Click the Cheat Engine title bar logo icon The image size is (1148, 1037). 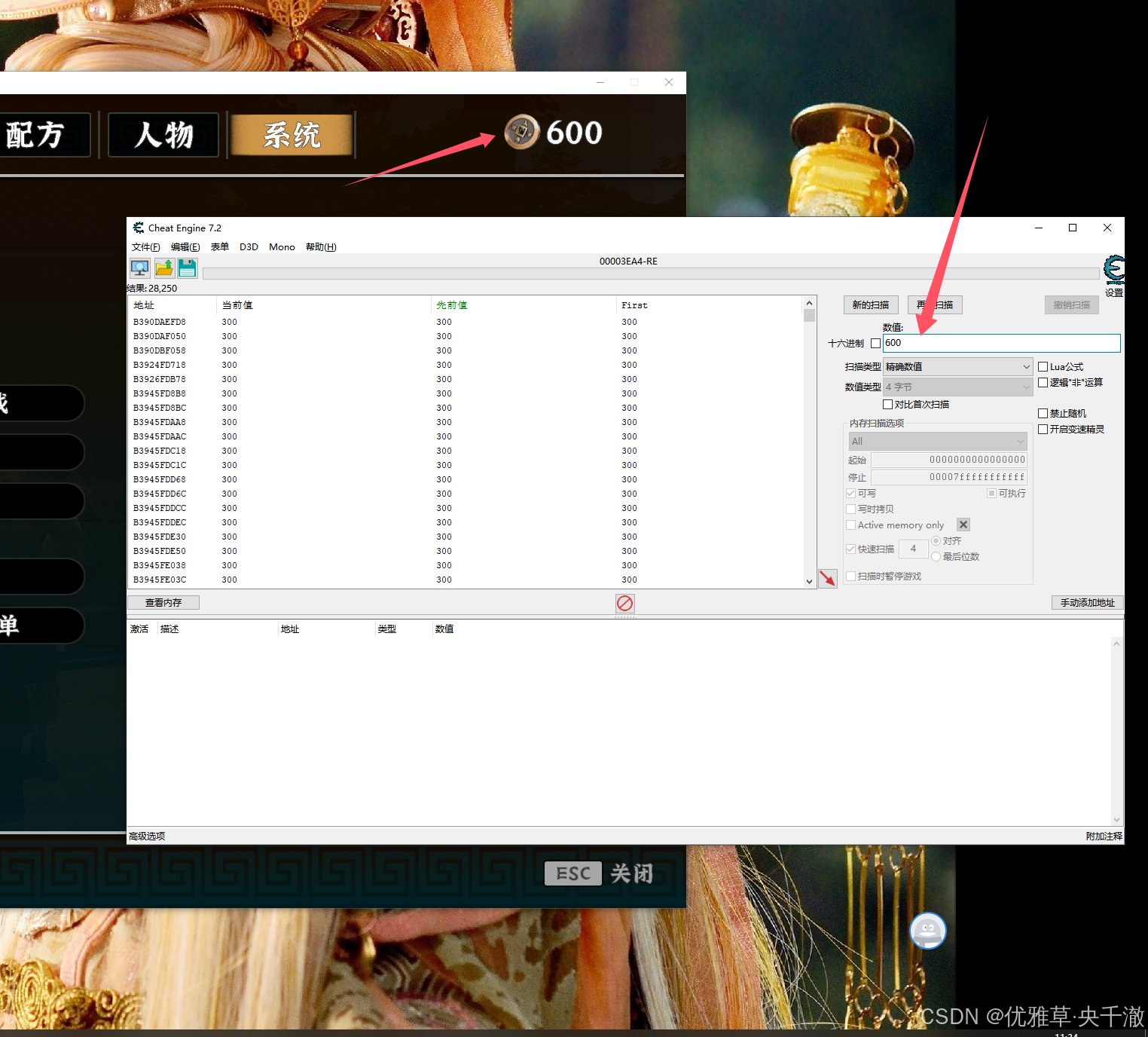139,228
